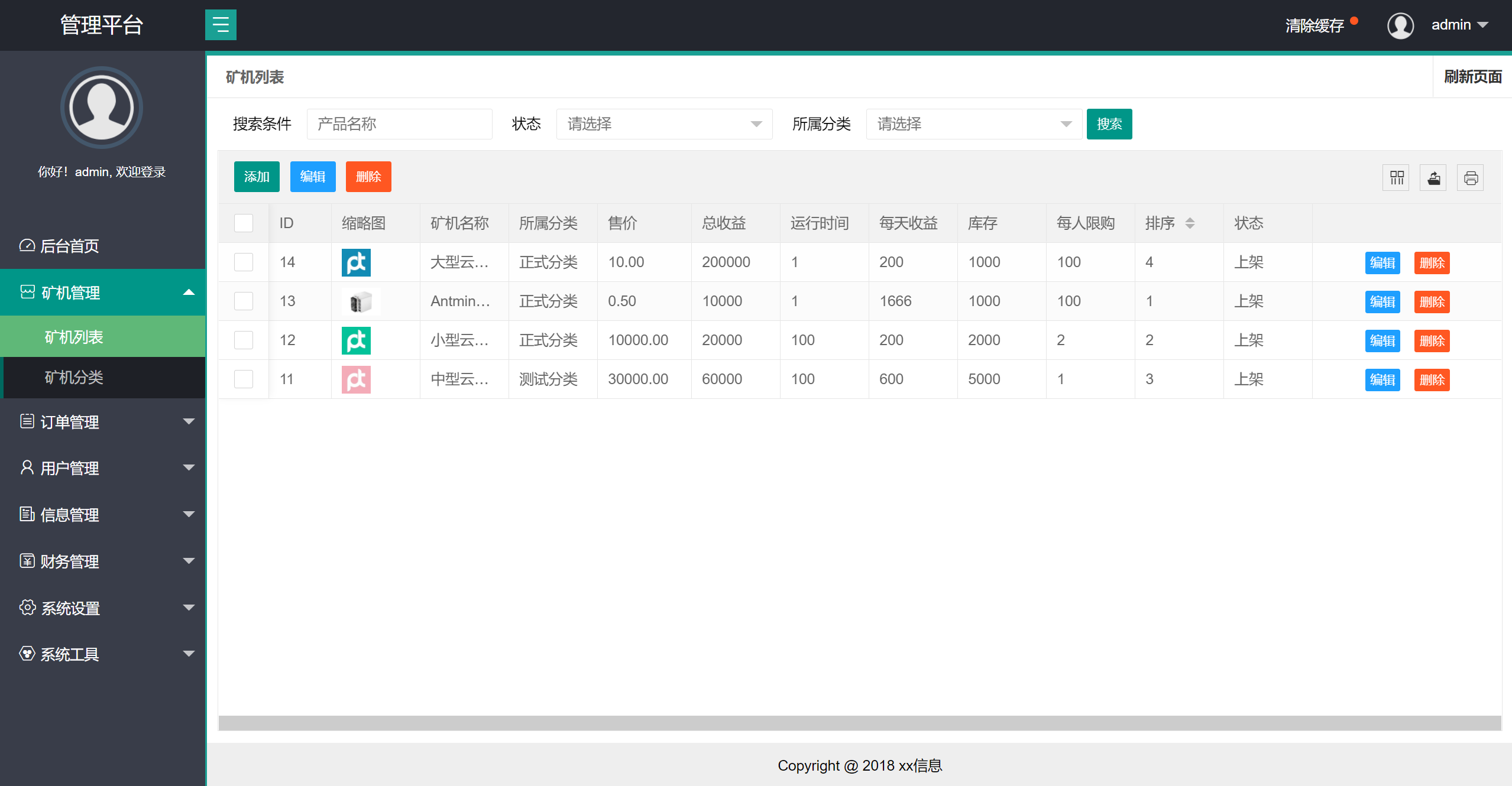This screenshot has width=1512, height=786.
Task: Click the admin avatar icon in header
Action: 1400,25
